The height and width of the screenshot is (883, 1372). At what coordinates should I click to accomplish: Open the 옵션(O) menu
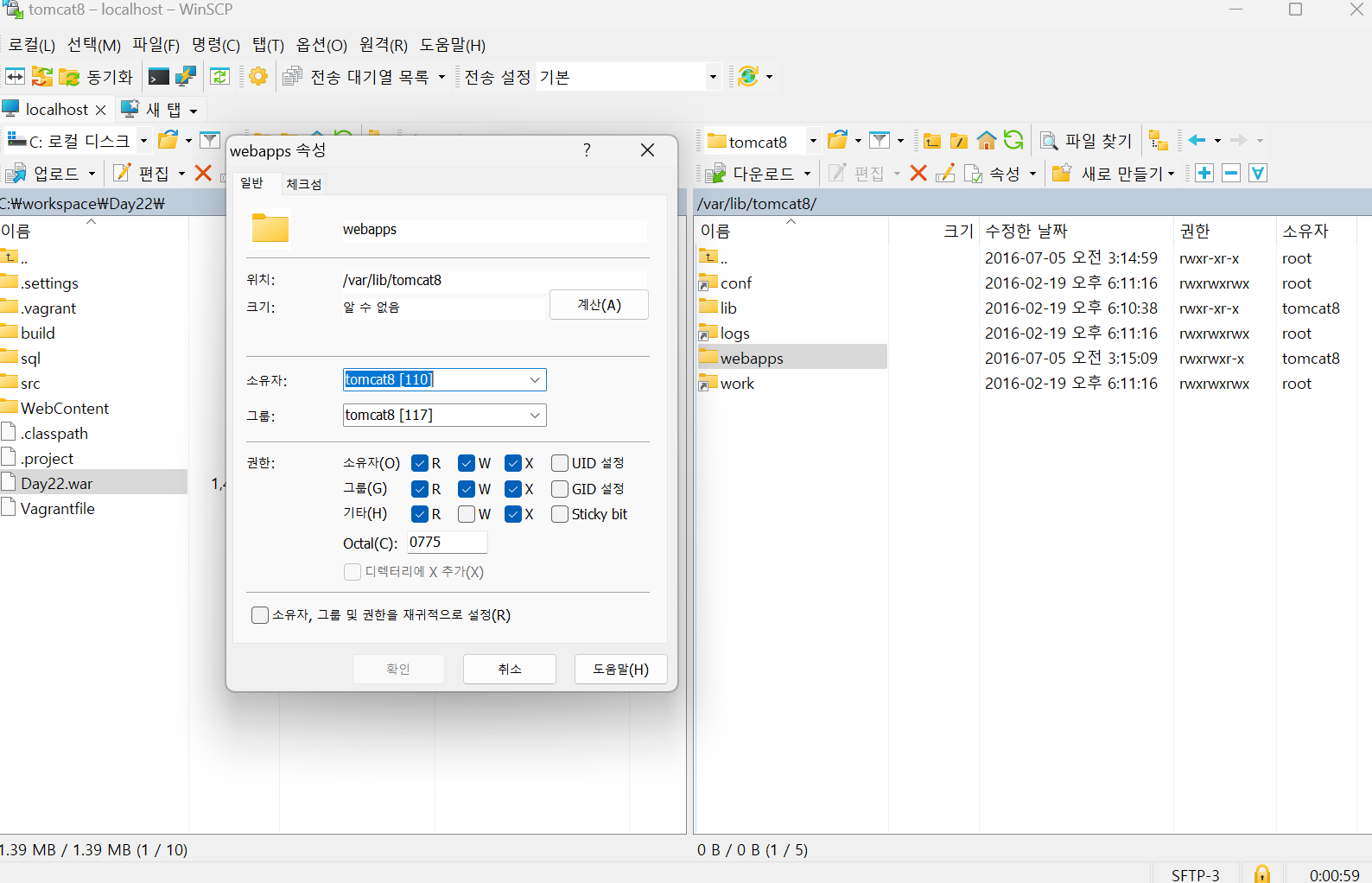coord(321,45)
